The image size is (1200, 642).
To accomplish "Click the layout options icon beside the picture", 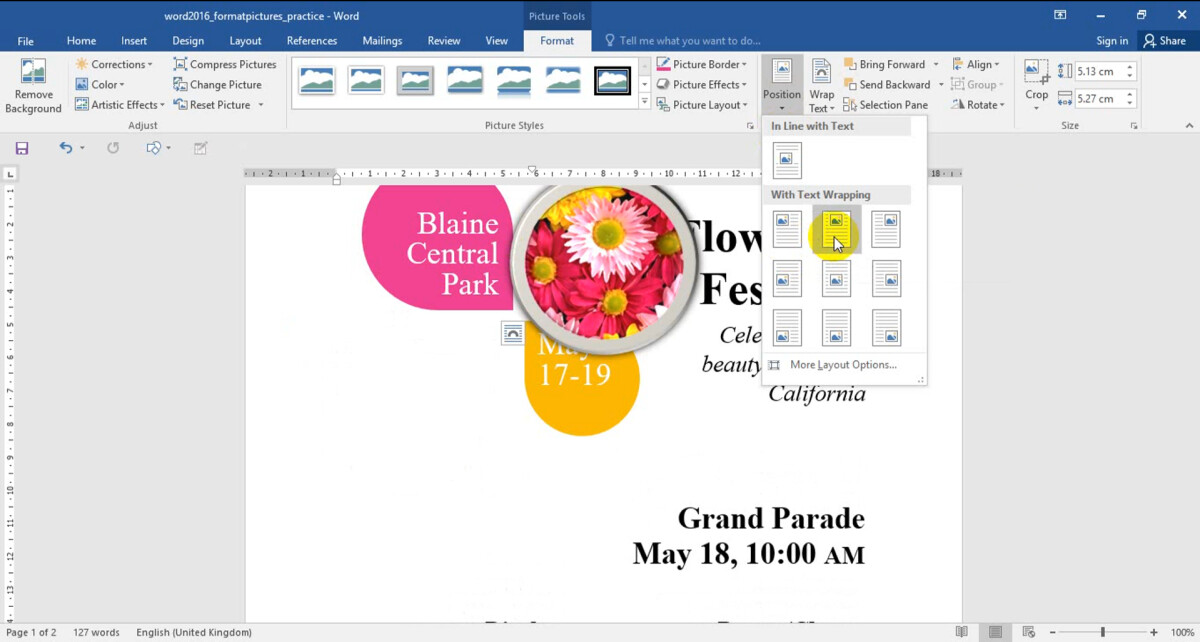I will click(x=512, y=334).
